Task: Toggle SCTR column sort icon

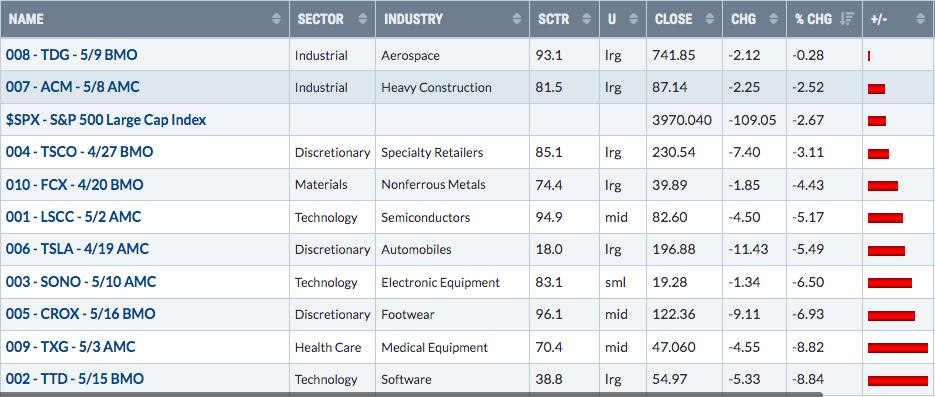Action: tap(587, 19)
